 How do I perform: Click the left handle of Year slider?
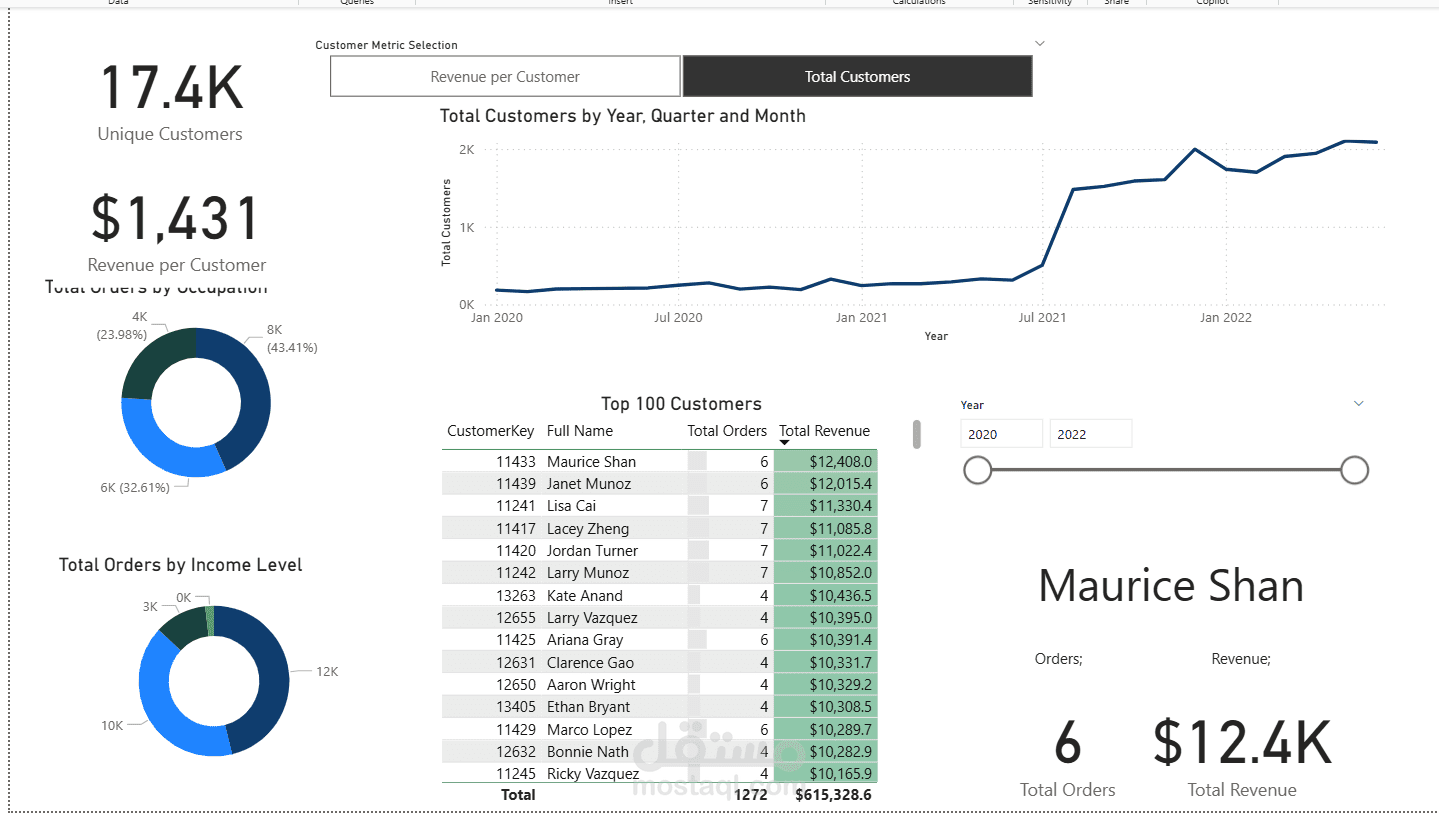coord(977,470)
